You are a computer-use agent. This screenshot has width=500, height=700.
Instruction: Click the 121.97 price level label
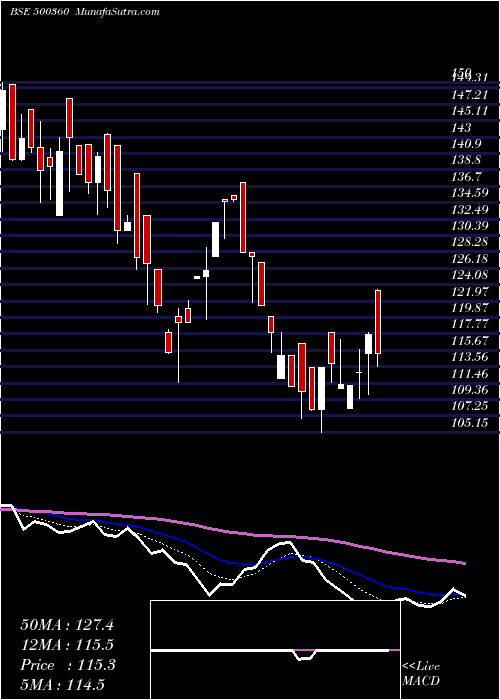[x=469, y=292]
